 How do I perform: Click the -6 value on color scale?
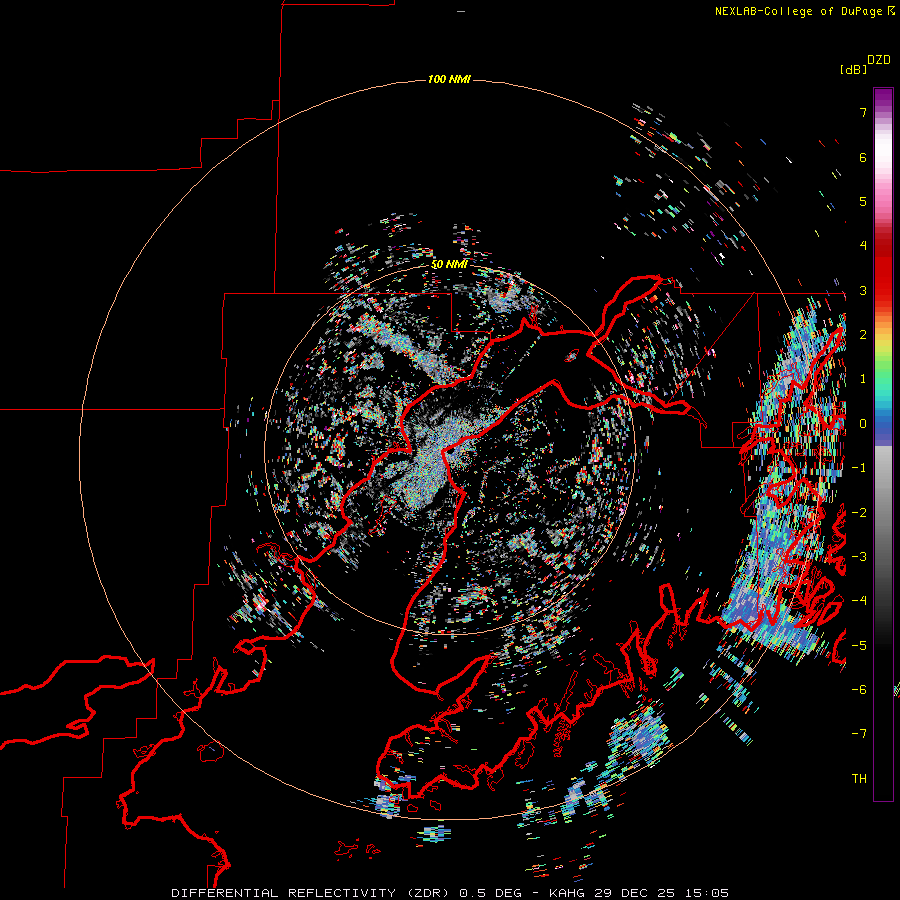(x=859, y=690)
